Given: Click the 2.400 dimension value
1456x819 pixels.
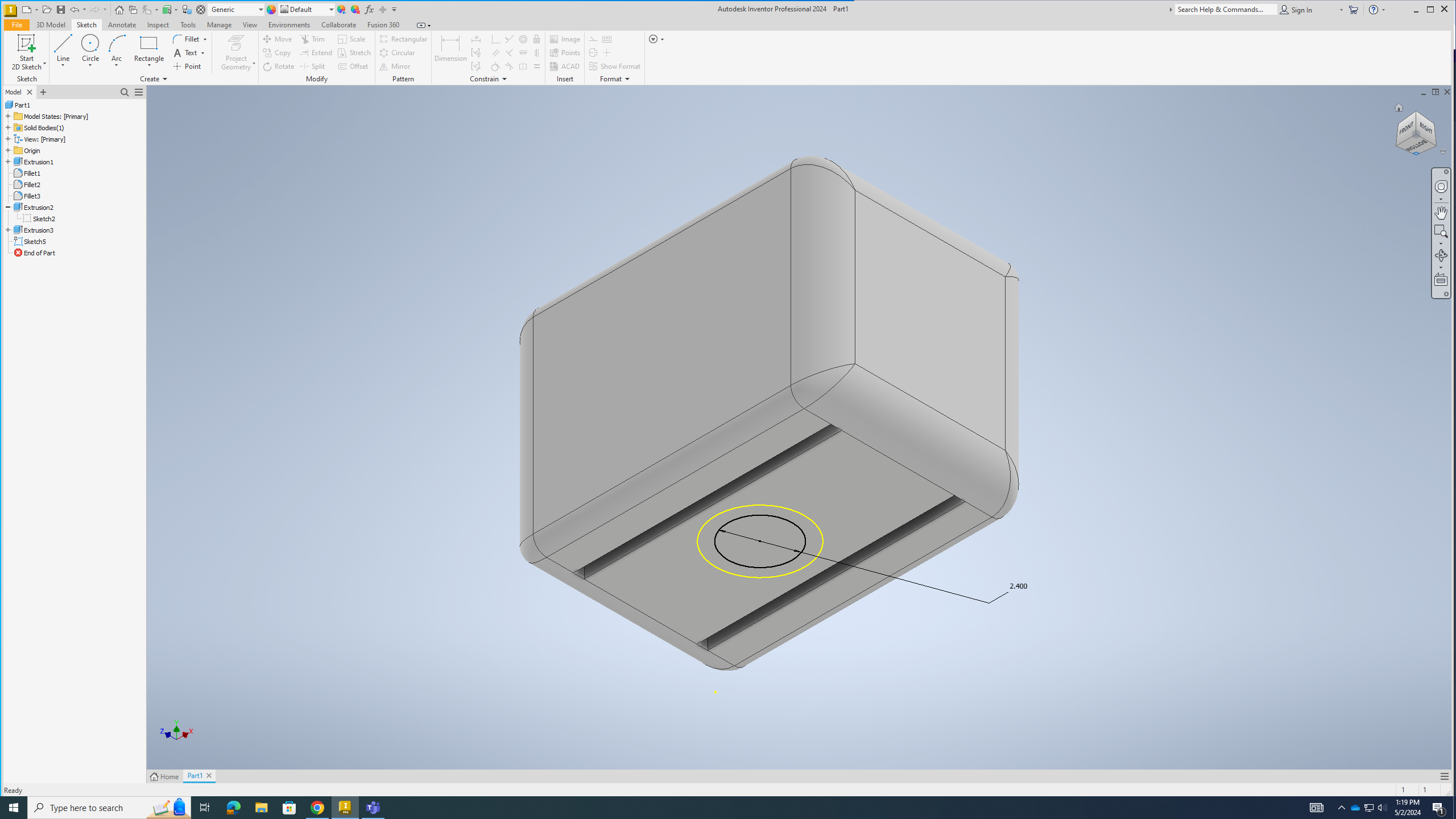Looking at the screenshot, I should tap(1018, 586).
